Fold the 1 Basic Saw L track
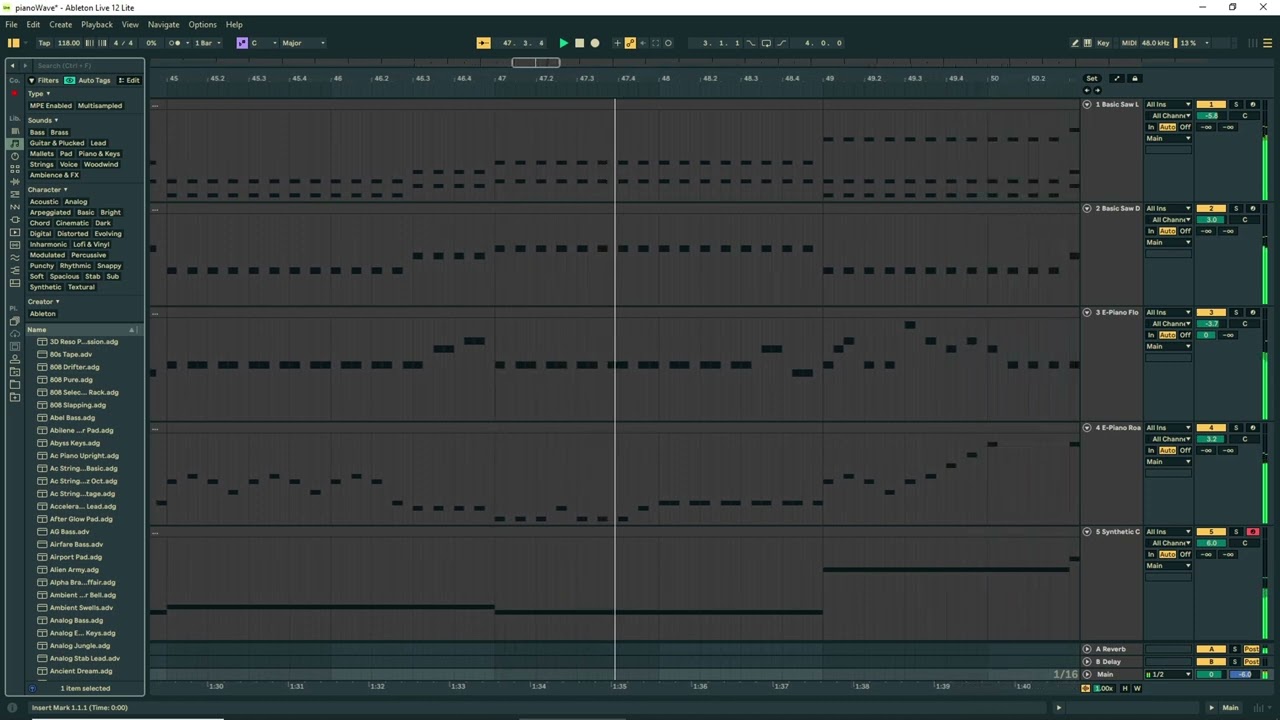Image resolution: width=1280 pixels, height=720 pixels. coord(1087,104)
